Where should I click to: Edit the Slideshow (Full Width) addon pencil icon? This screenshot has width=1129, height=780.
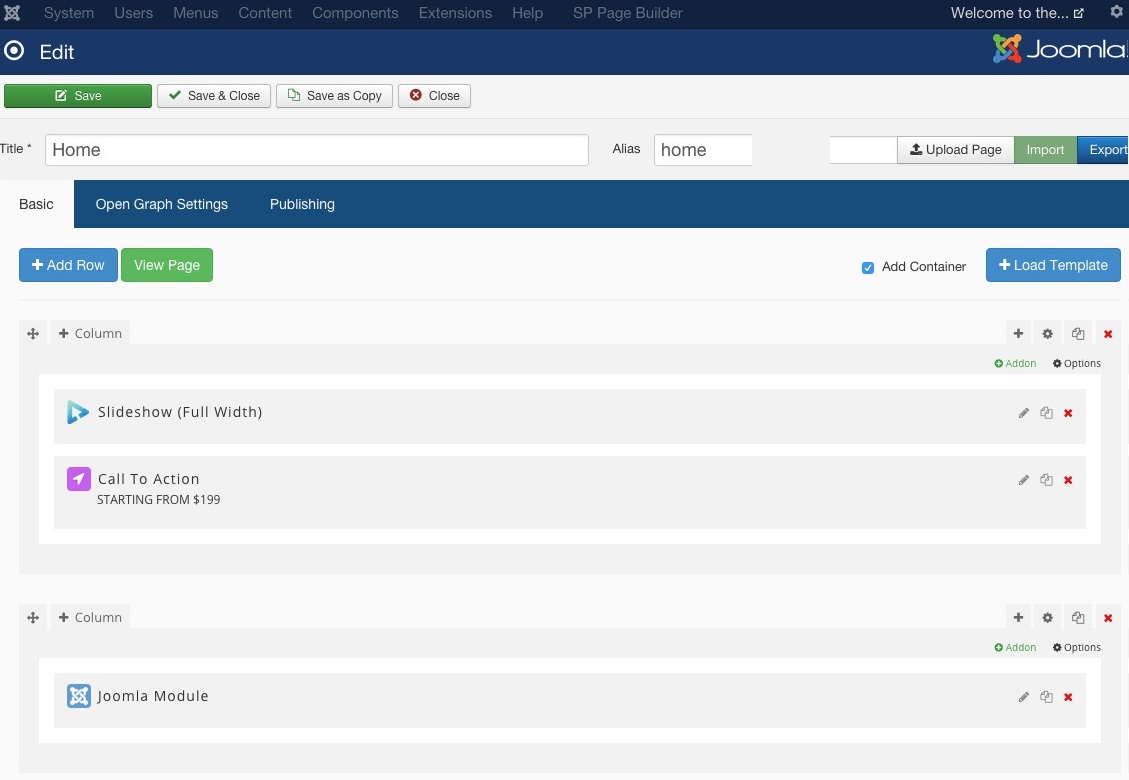pos(1023,413)
